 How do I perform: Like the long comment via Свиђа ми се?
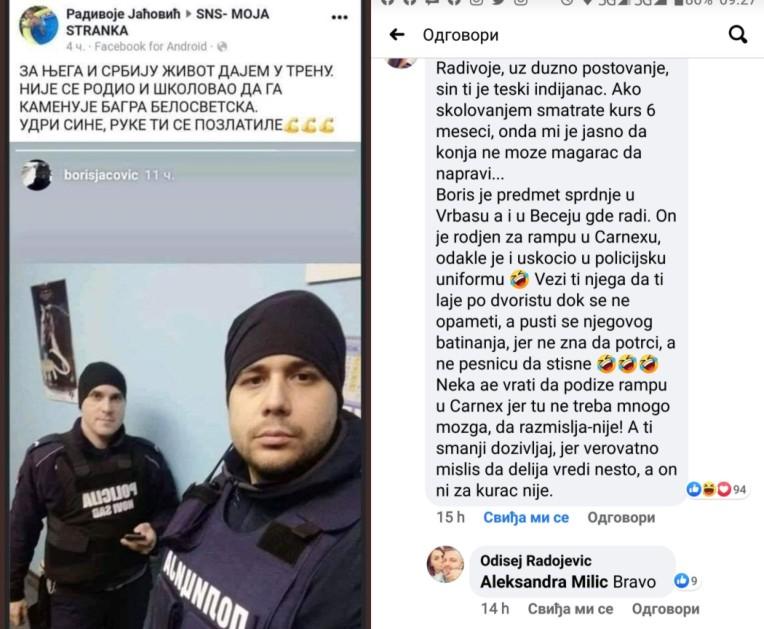pos(526,517)
